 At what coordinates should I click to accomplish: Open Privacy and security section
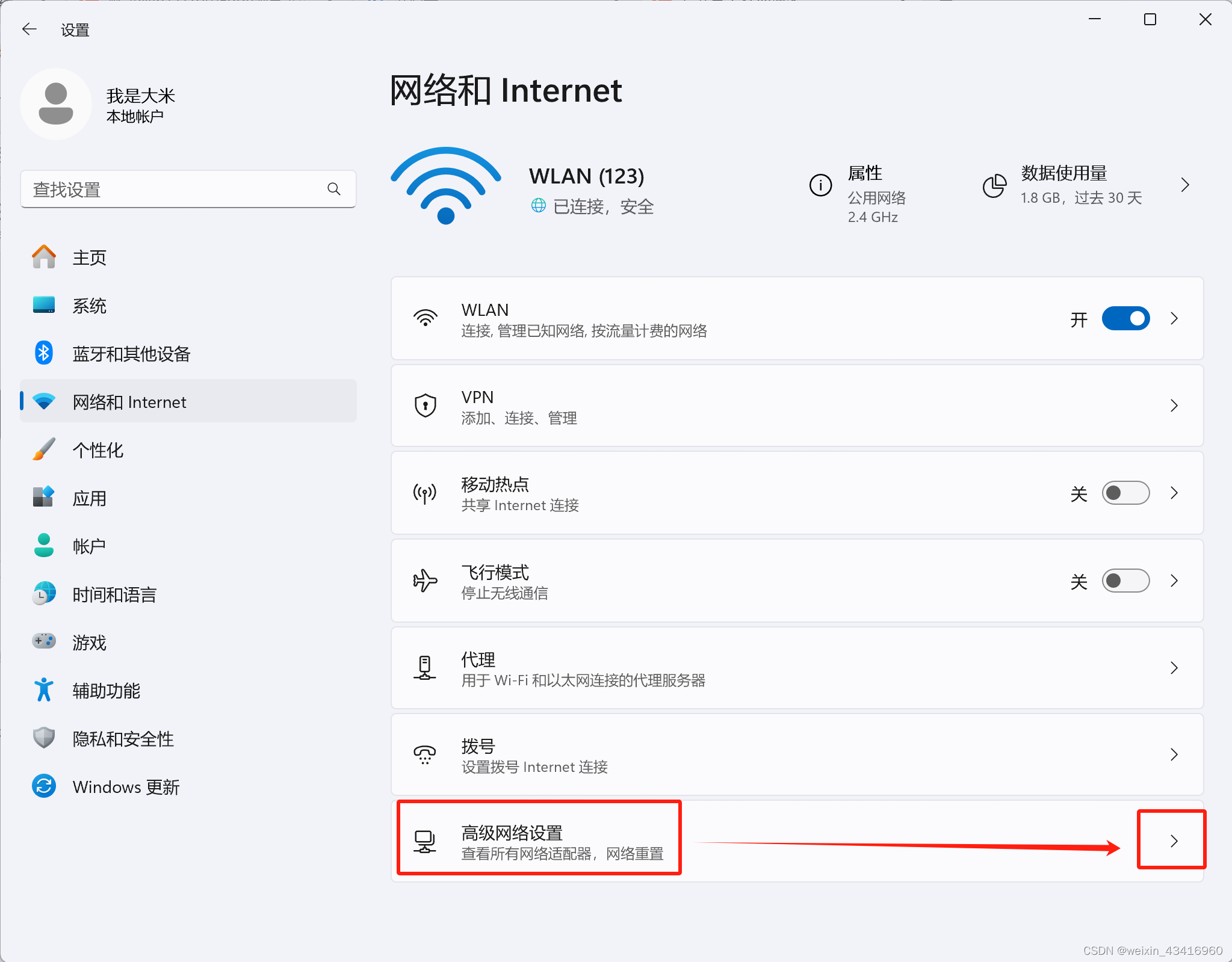point(123,739)
